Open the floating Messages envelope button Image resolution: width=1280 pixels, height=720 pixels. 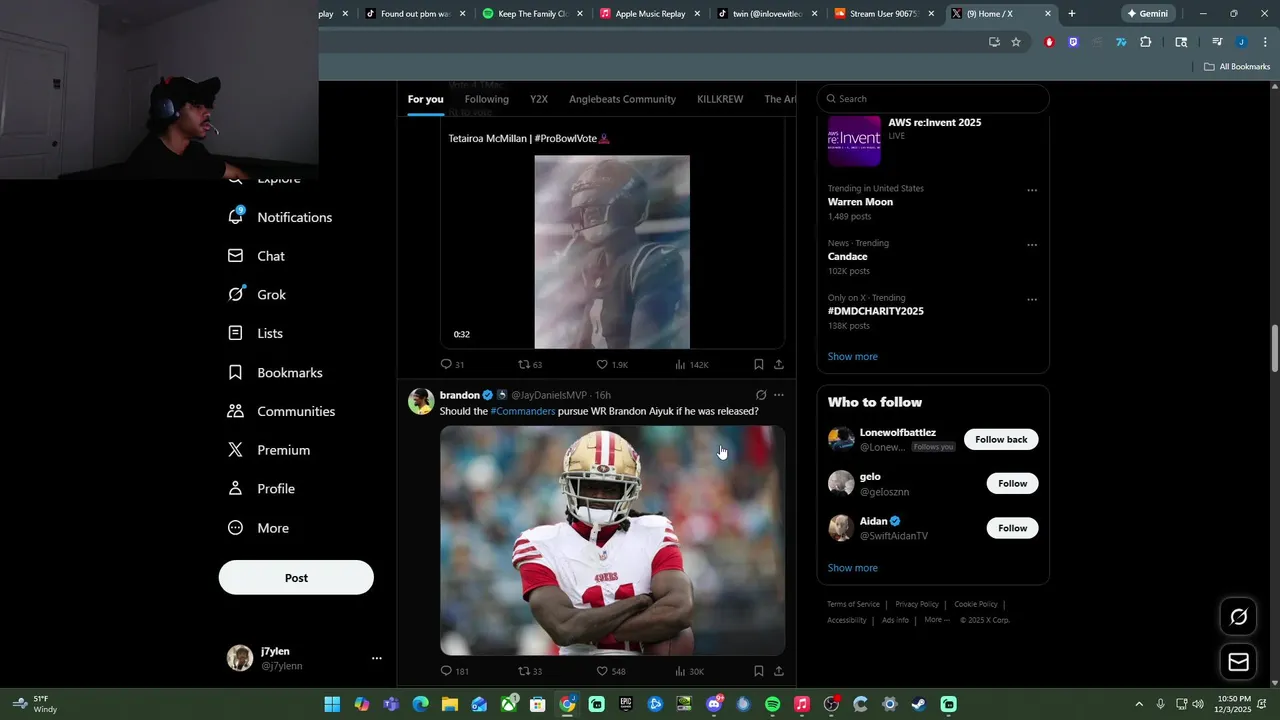pyautogui.click(x=1238, y=662)
